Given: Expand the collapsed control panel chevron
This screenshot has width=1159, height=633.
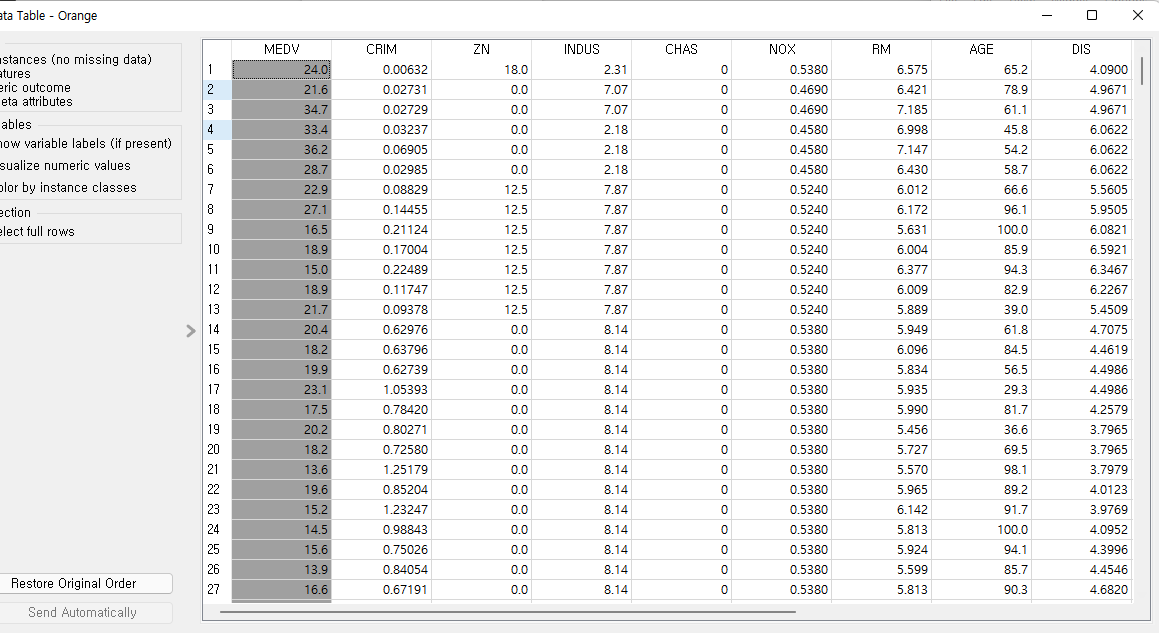Looking at the screenshot, I should 190,330.
